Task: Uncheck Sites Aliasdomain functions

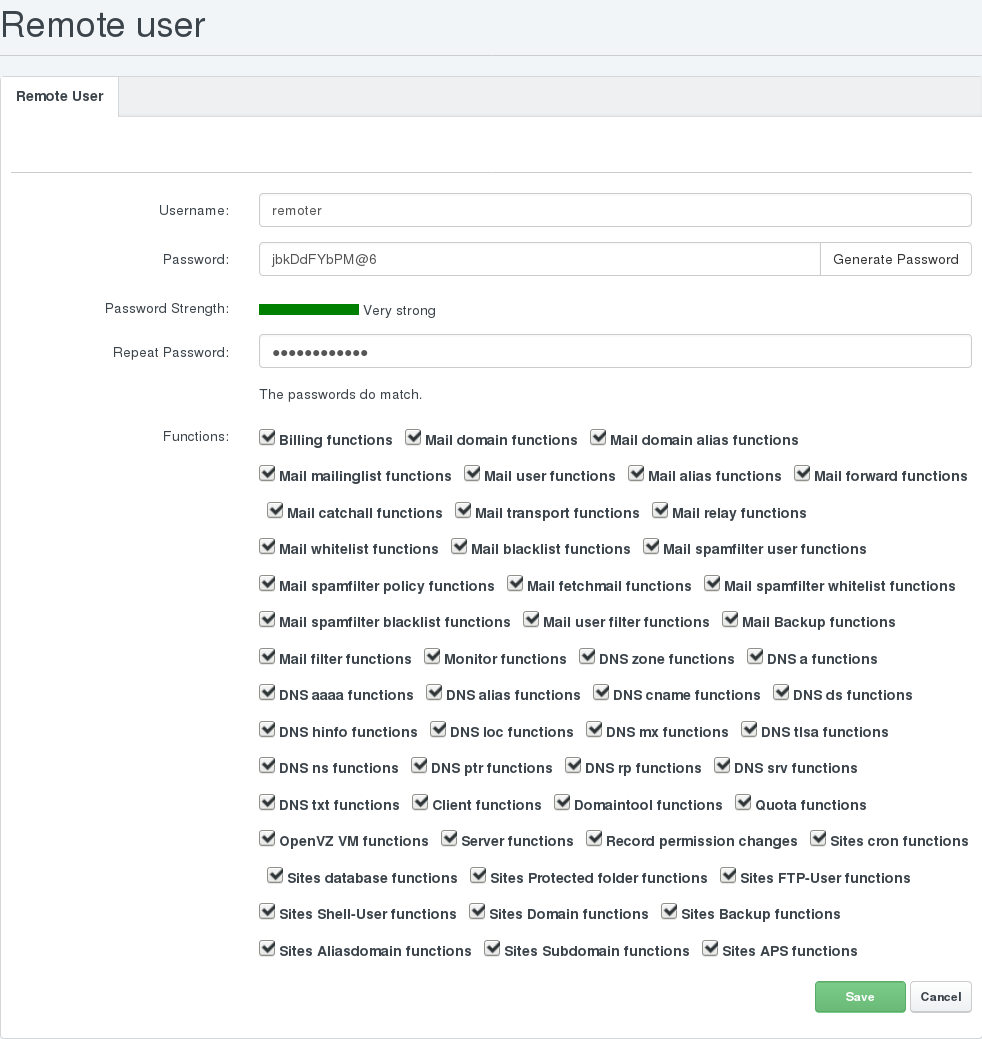Action: pyautogui.click(x=267, y=948)
